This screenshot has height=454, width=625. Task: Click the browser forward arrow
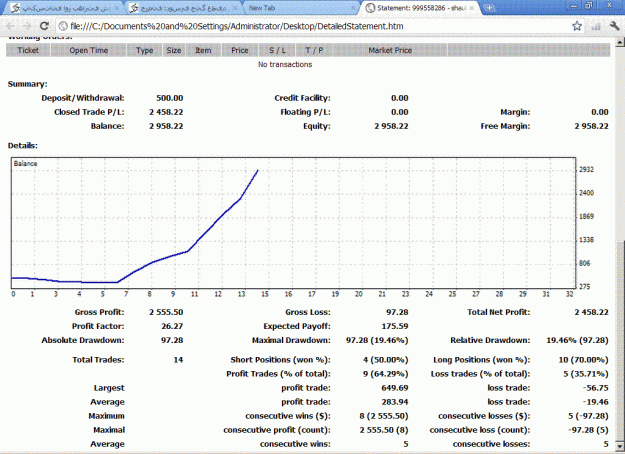point(27,26)
